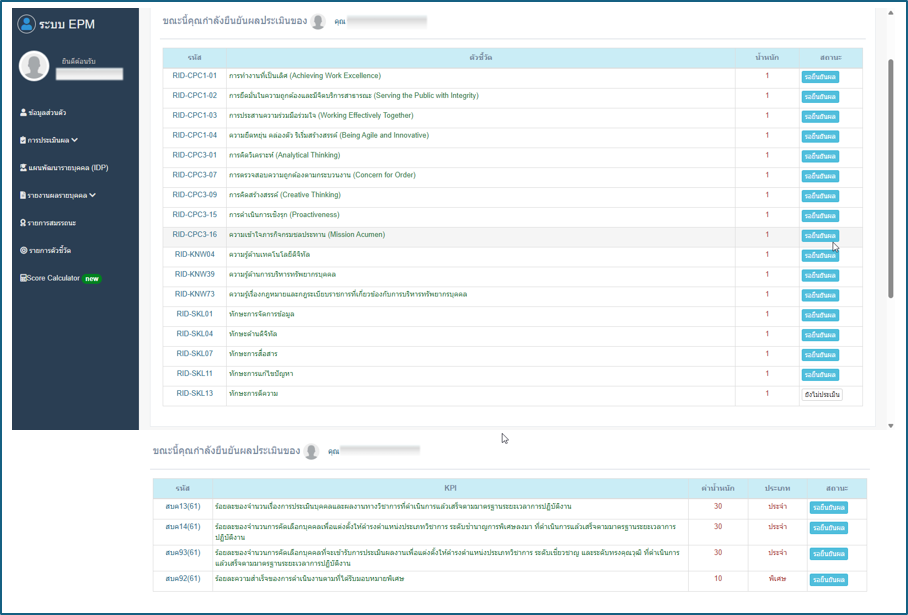Click the status button for RID-CPC3-16

[x=820, y=236]
